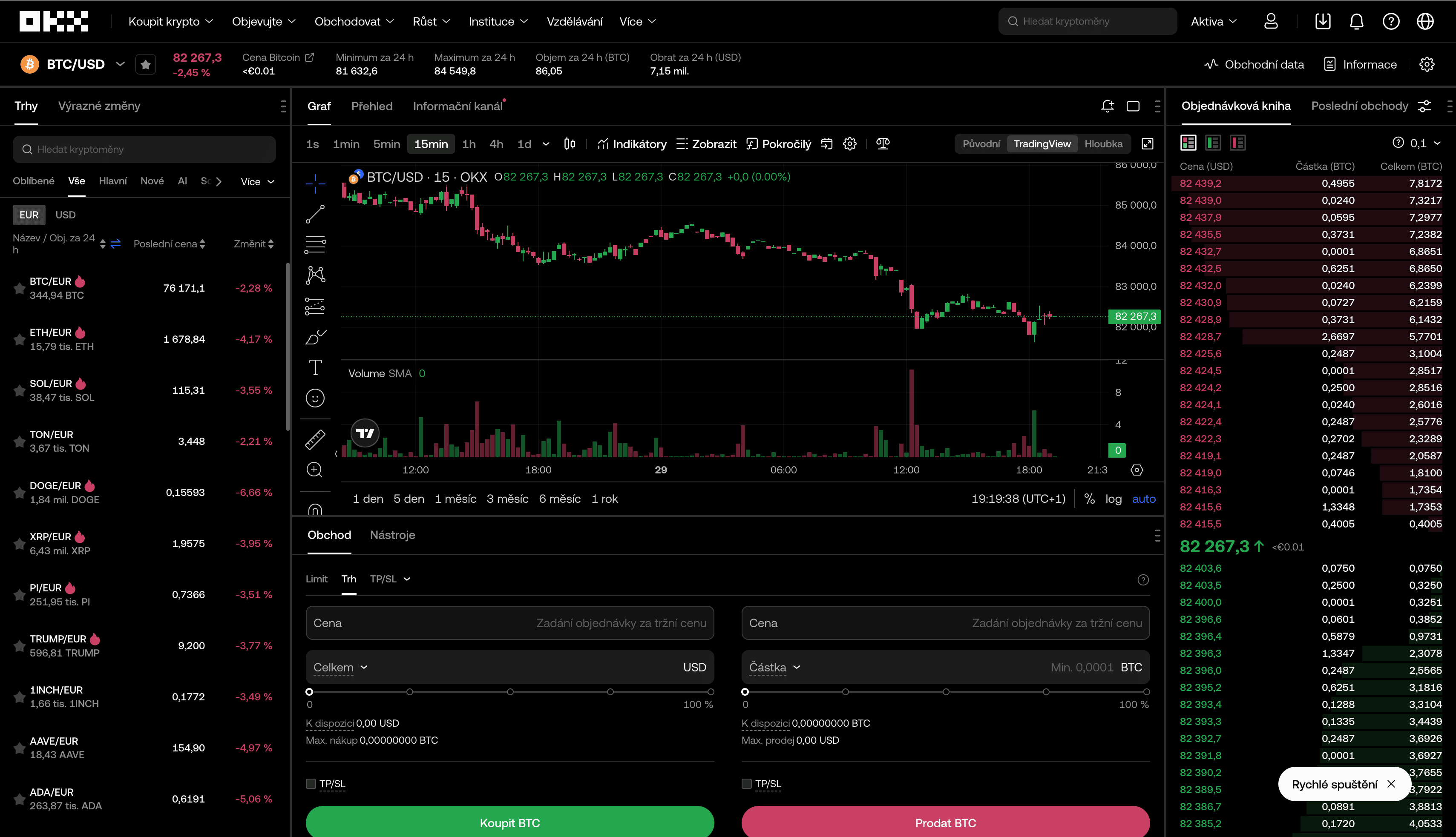Expand the Aktiva dropdown
Screen dimensions: 1456x837
coord(1213,21)
